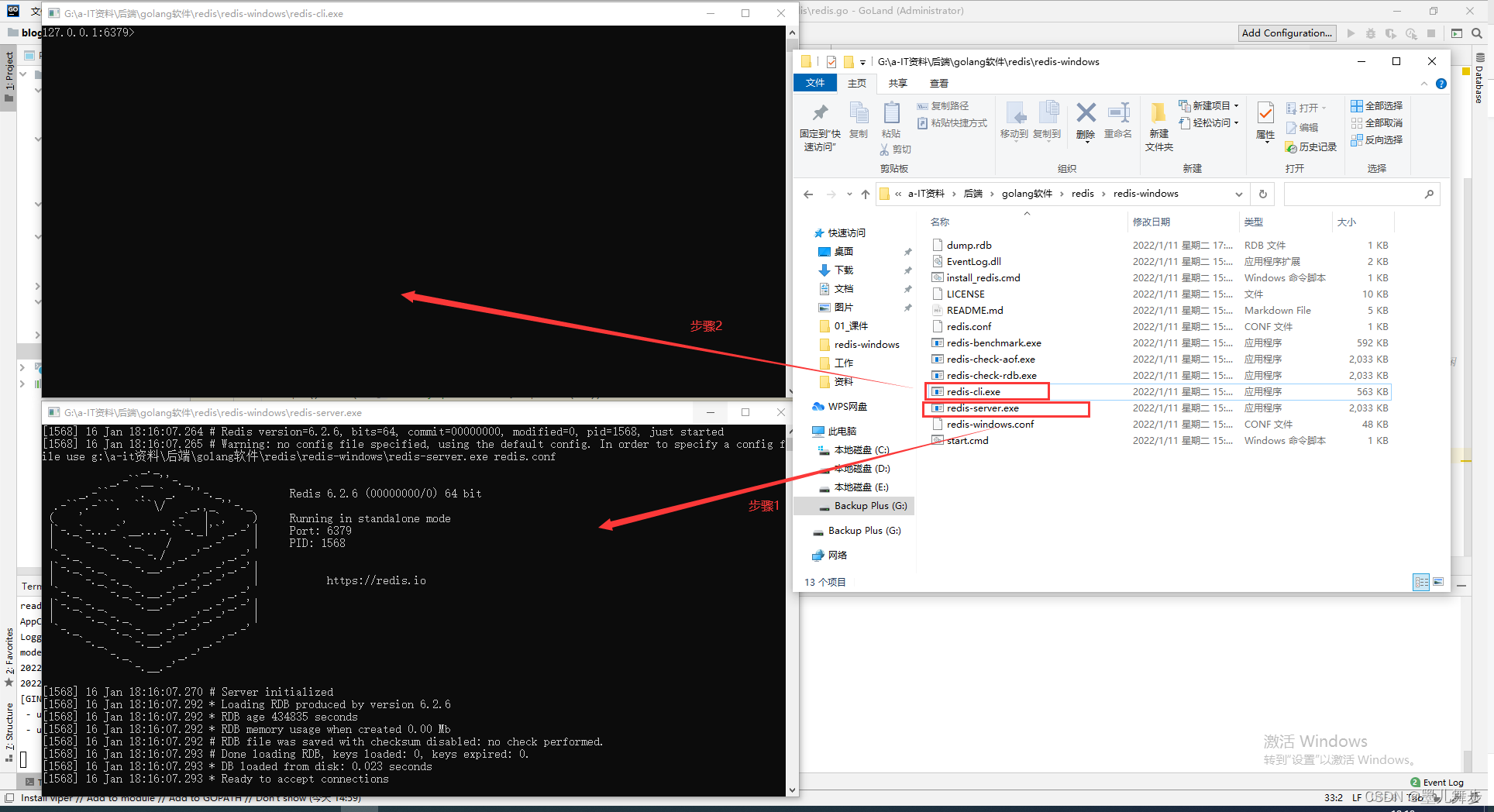Click the golang软件 breadcrumb segment

point(1027,194)
